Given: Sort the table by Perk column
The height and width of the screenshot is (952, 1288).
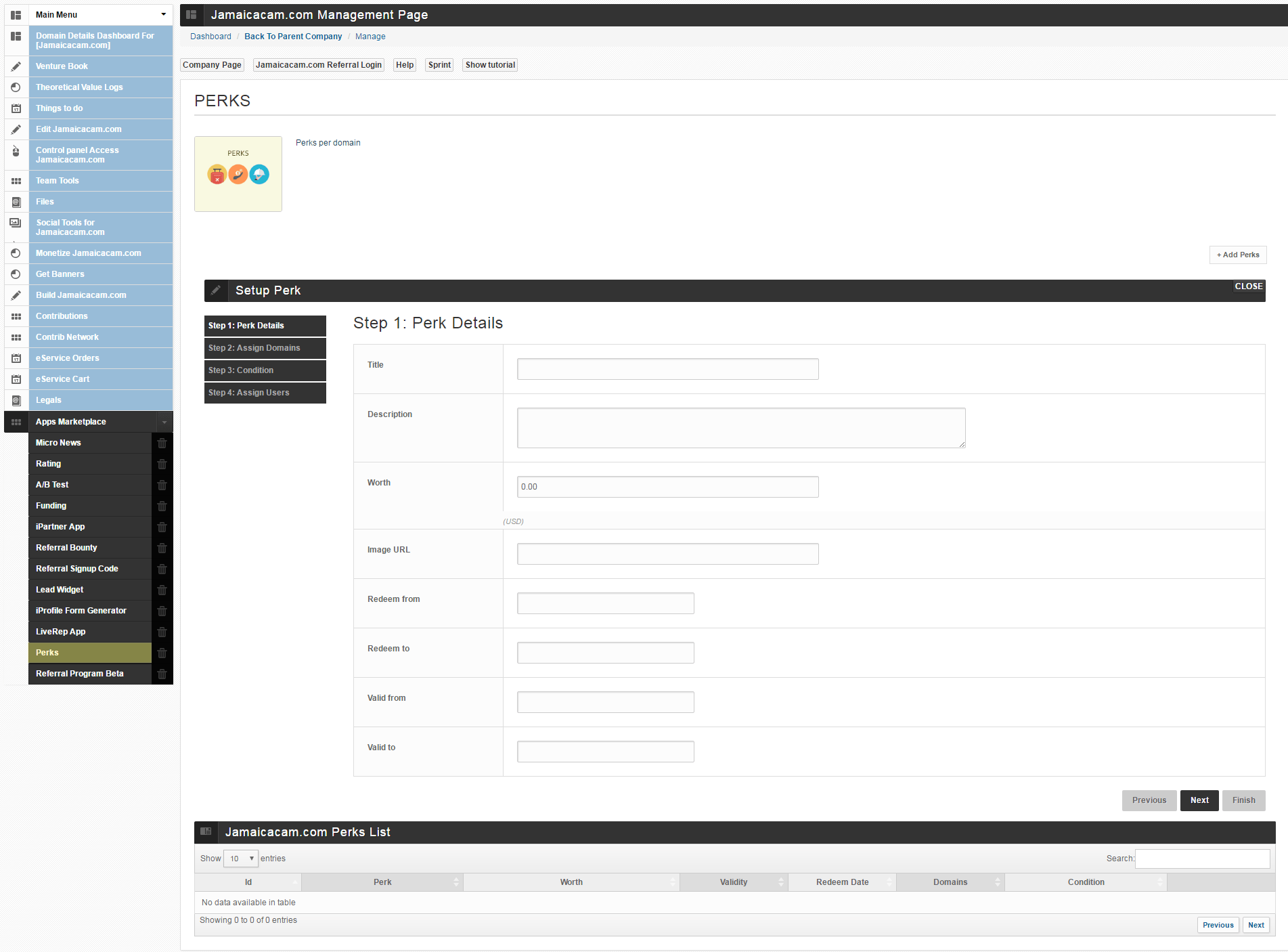Looking at the screenshot, I should tap(382, 882).
